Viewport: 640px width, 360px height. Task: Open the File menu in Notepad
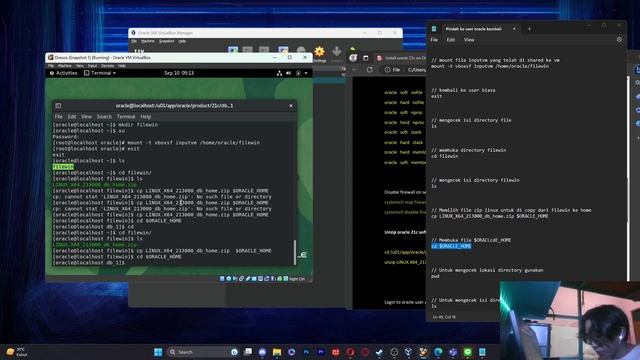434,40
